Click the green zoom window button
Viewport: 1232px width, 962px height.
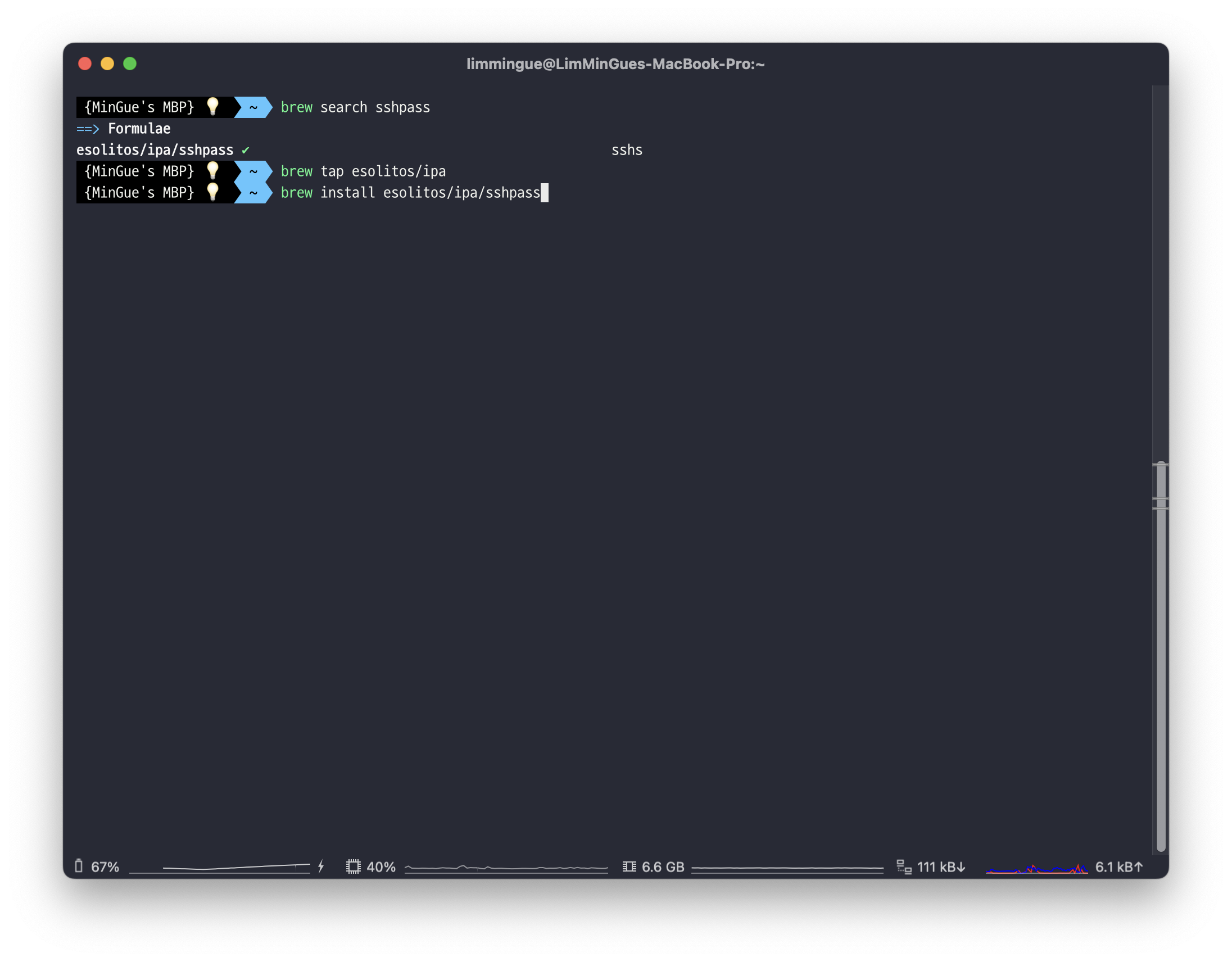click(x=130, y=63)
